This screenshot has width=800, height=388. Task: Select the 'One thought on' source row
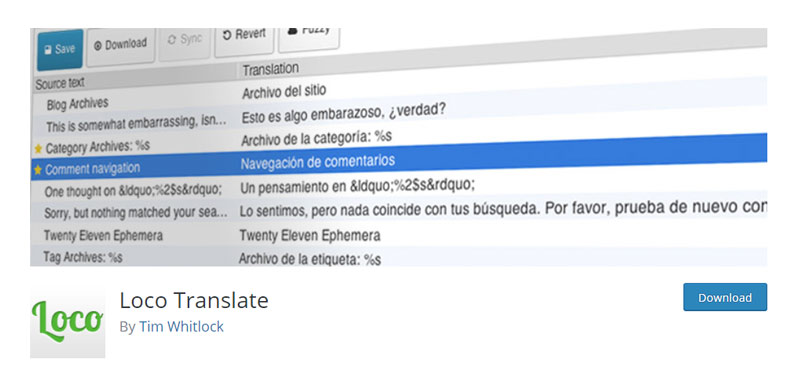pos(398,187)
